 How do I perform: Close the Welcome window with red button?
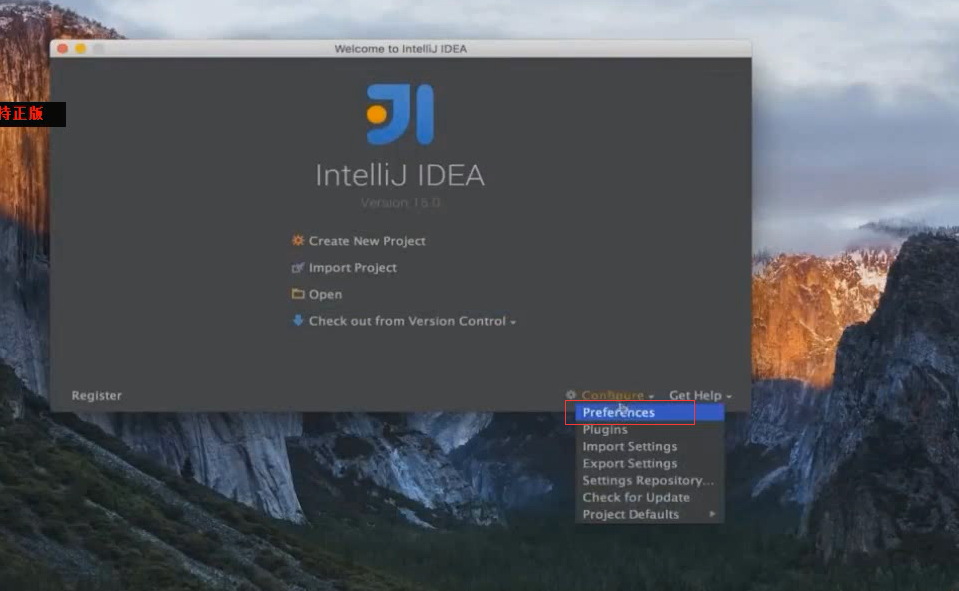click(x=62, y=48)
